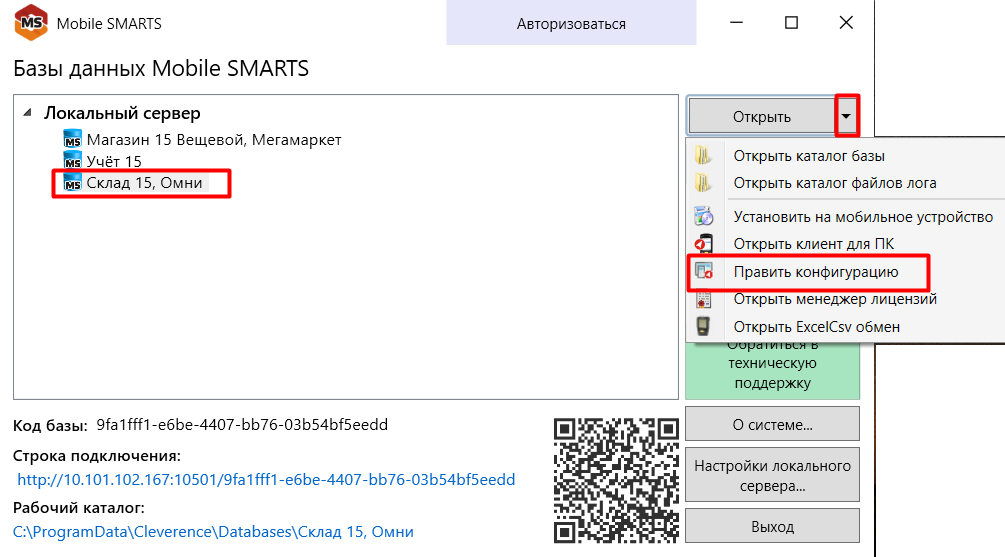
Task: Minimize the Mobile SMARTS window
Action: click(736, 22)
